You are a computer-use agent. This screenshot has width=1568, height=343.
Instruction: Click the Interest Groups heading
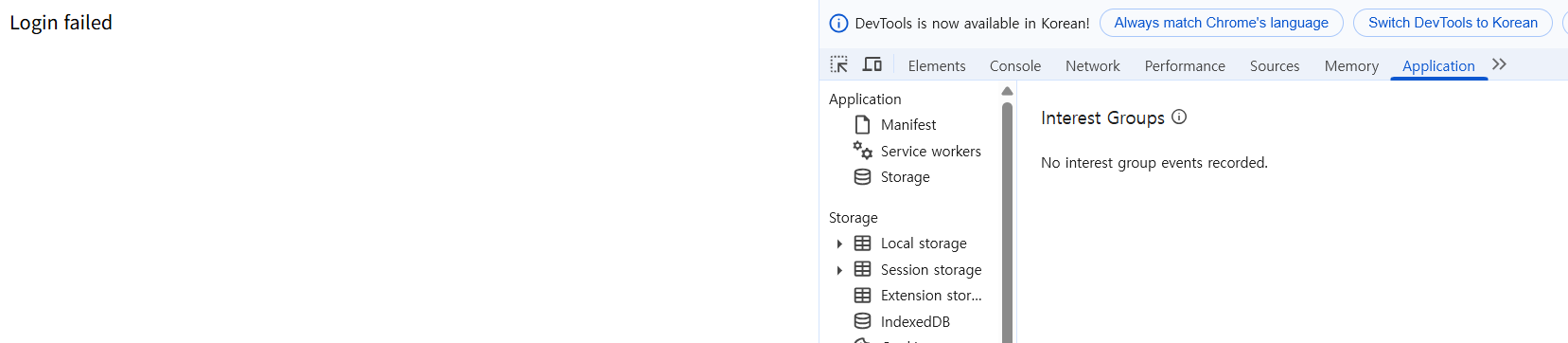click(x=1102, y=117)
